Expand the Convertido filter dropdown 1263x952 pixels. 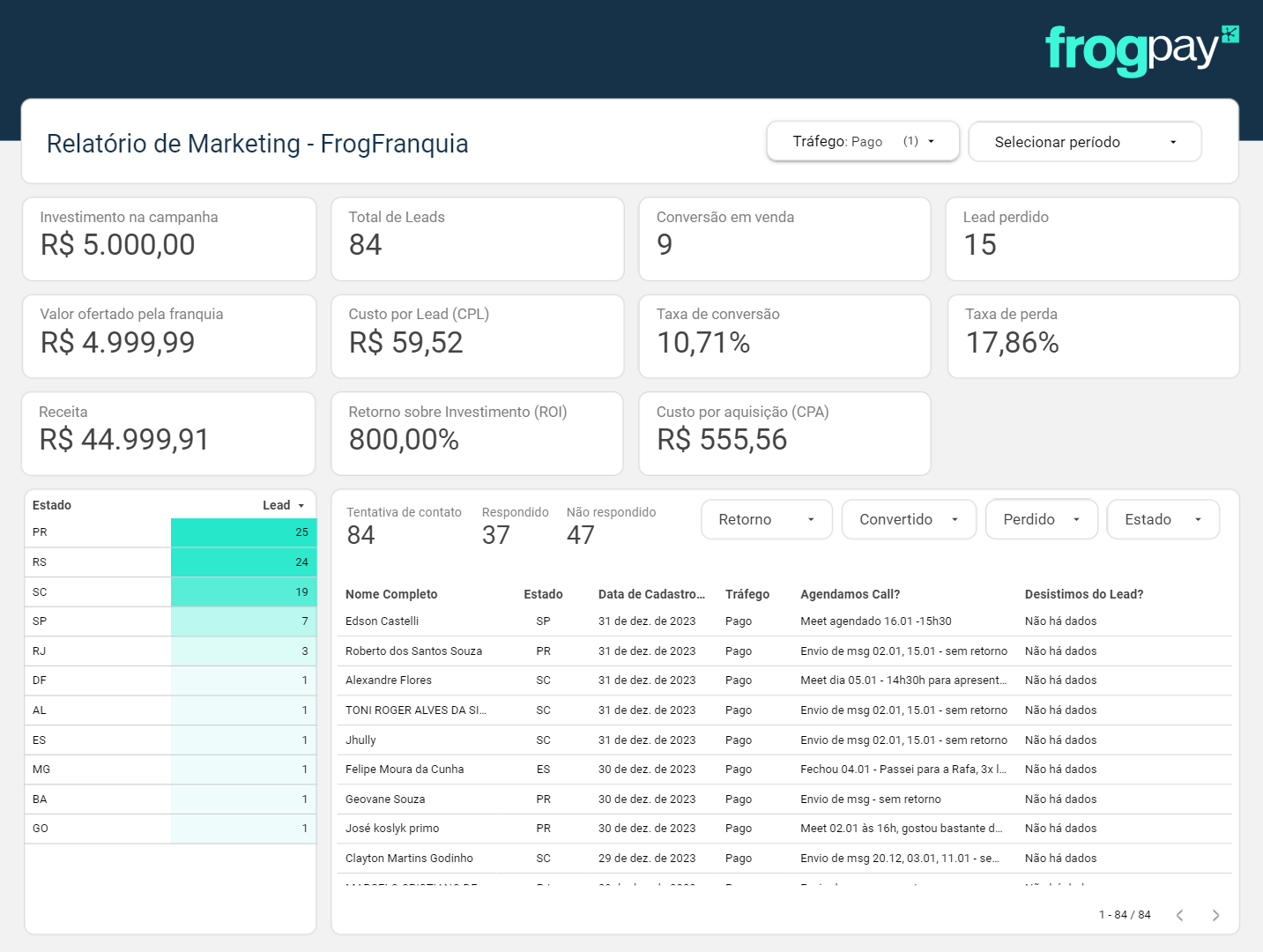(x=909, y=519)
